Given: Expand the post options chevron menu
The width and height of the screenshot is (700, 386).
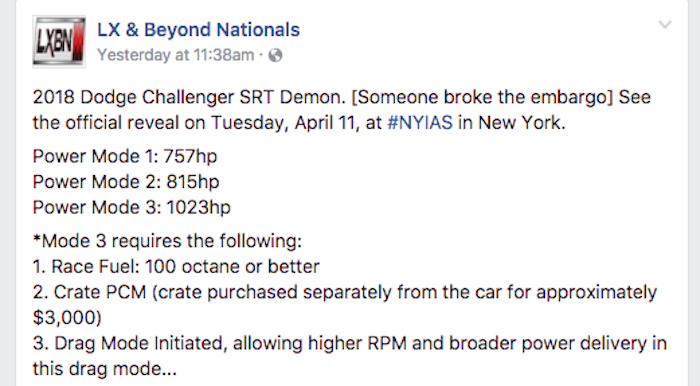Looking at the screenshot, I should click(x=665, y=25).
